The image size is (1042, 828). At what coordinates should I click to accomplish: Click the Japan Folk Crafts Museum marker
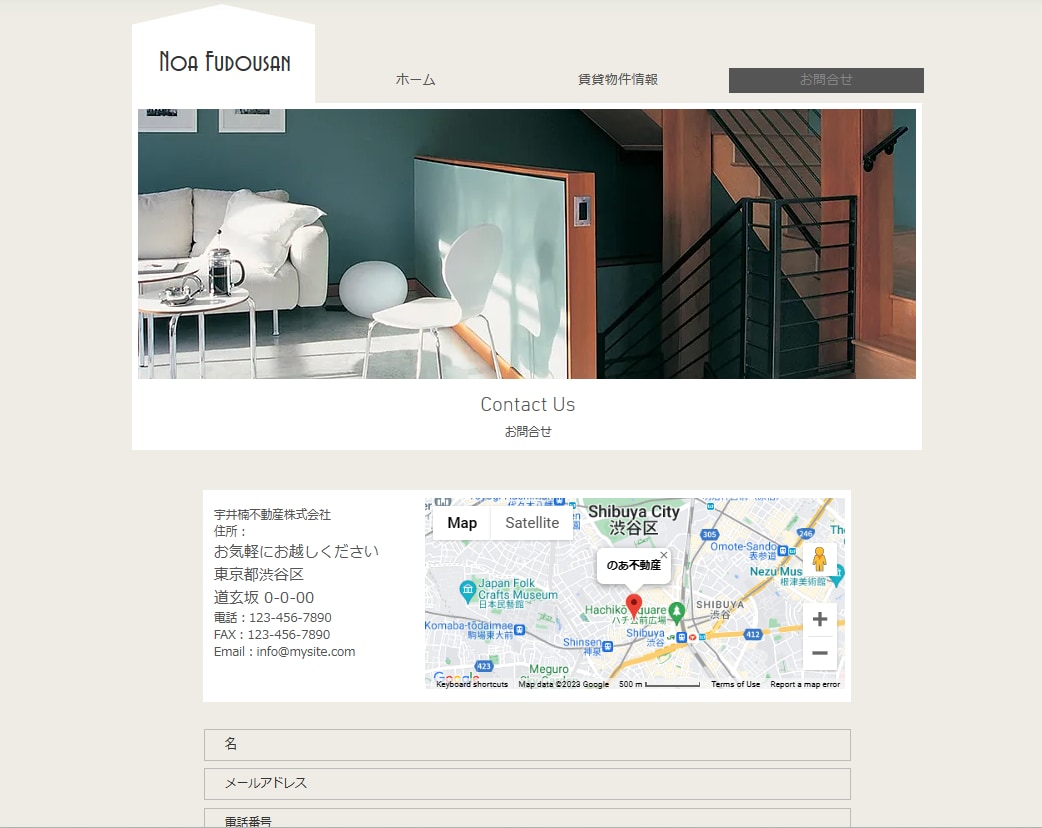(x=467, y=589)
